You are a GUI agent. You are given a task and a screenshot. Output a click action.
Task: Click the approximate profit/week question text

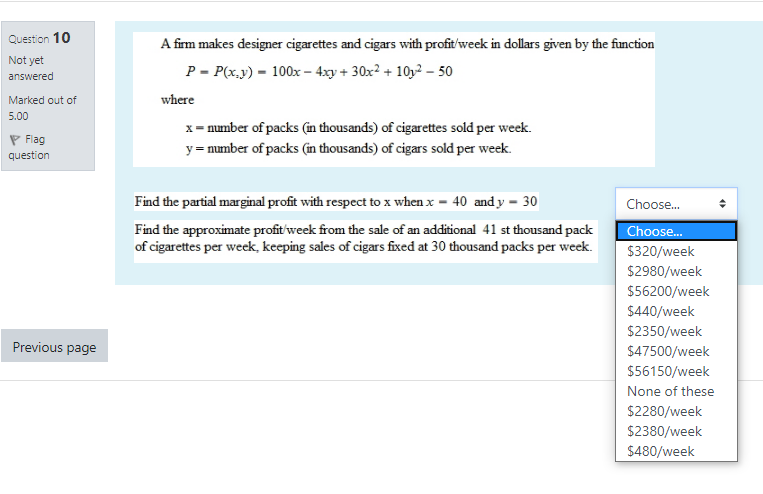coord(364,238)
